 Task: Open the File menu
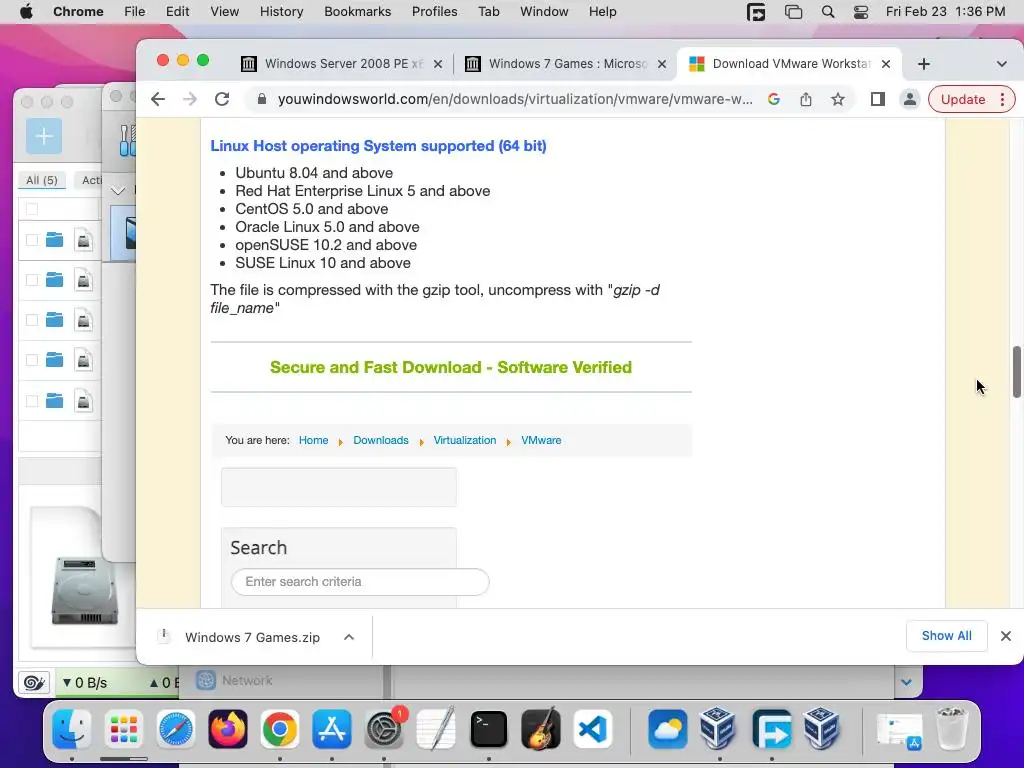click(135, 12)
